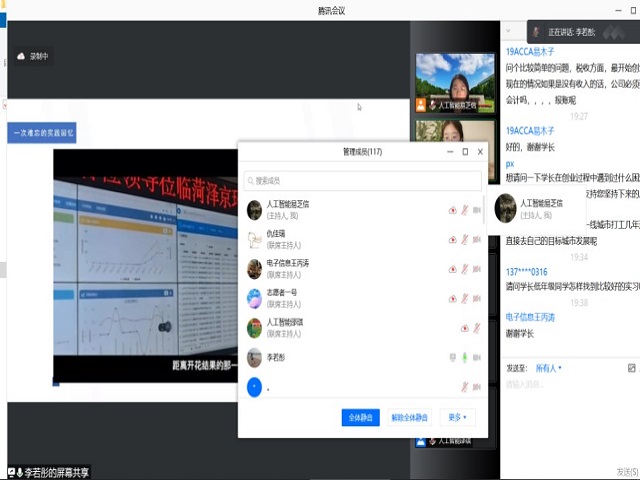
Task: Collapse the chat panel with top chevron
Action: pos(509,31)
